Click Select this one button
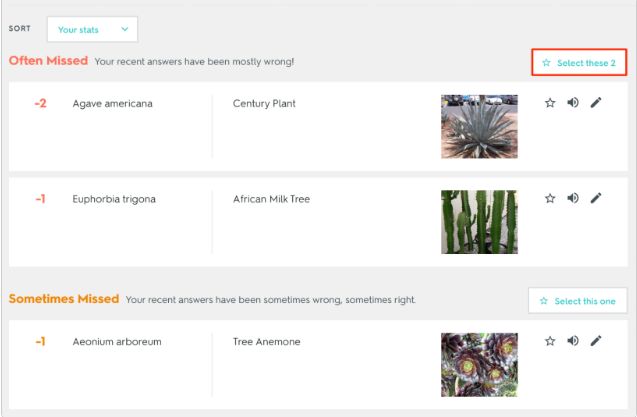This screenshot has width=637, height=417. tap(577, 301)
